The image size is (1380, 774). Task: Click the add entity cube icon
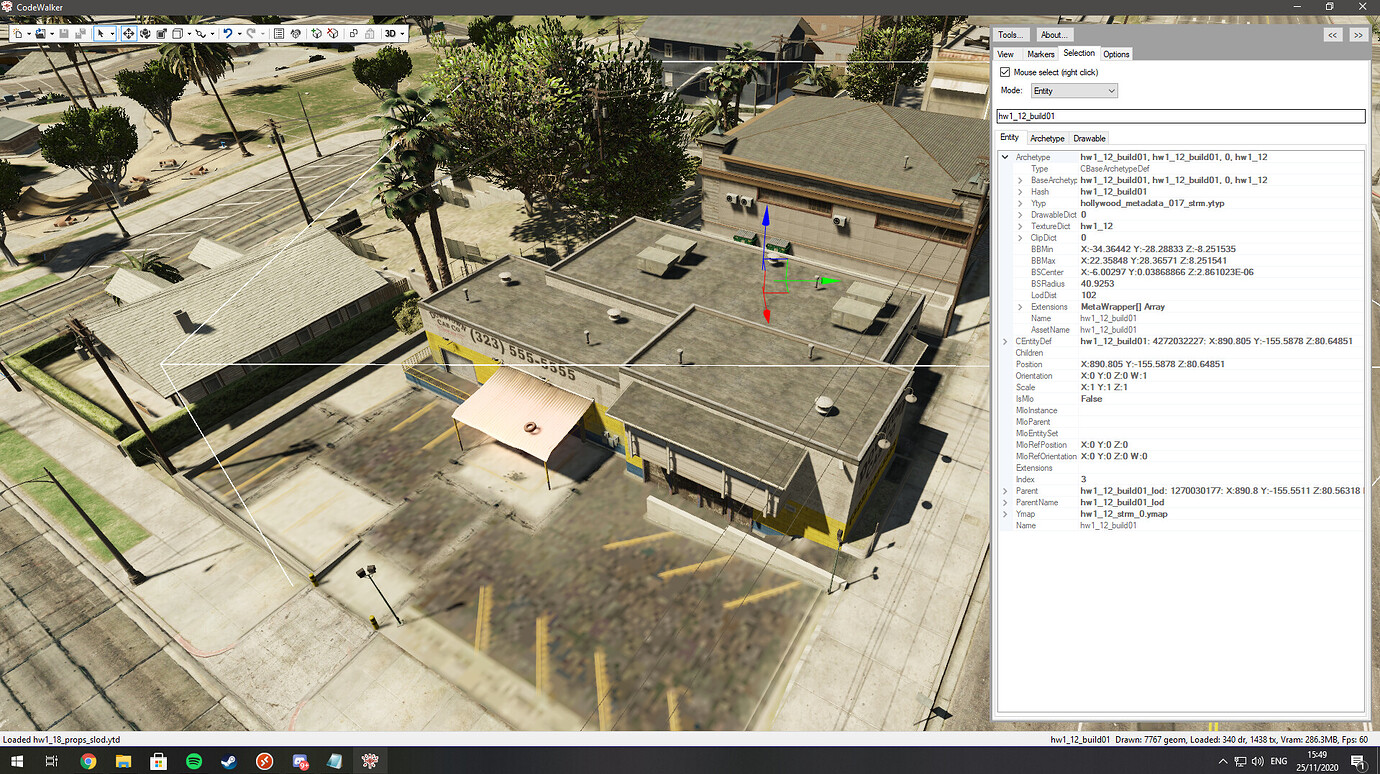pos(317,33)
